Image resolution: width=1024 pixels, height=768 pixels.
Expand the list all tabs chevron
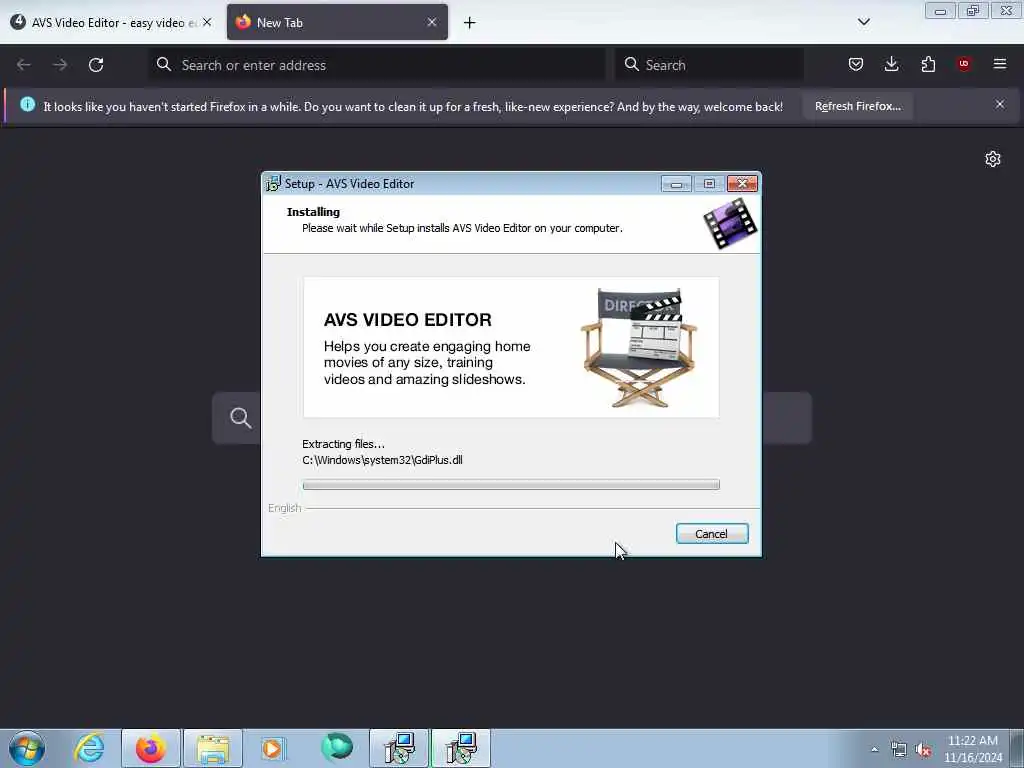(863, 22)
